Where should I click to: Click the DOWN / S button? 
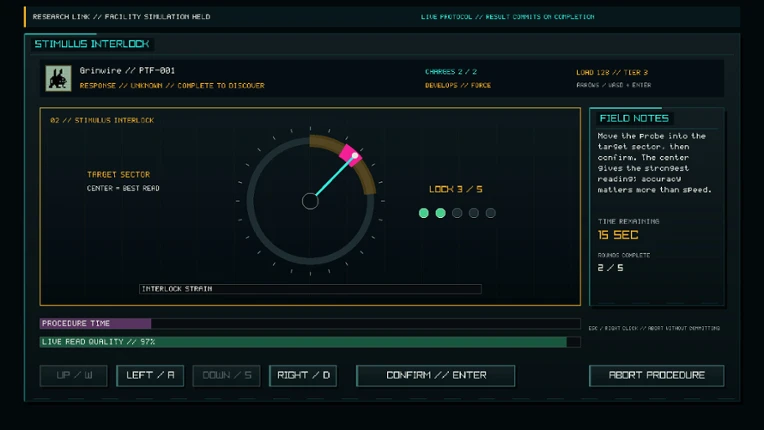pyautogui.click(x=227, y=375)
